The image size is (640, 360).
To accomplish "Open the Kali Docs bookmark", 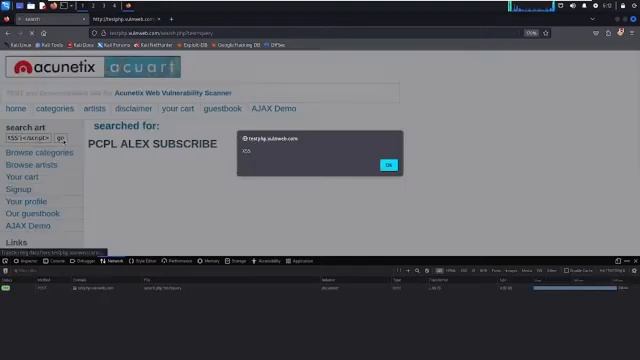I will 80,45.
